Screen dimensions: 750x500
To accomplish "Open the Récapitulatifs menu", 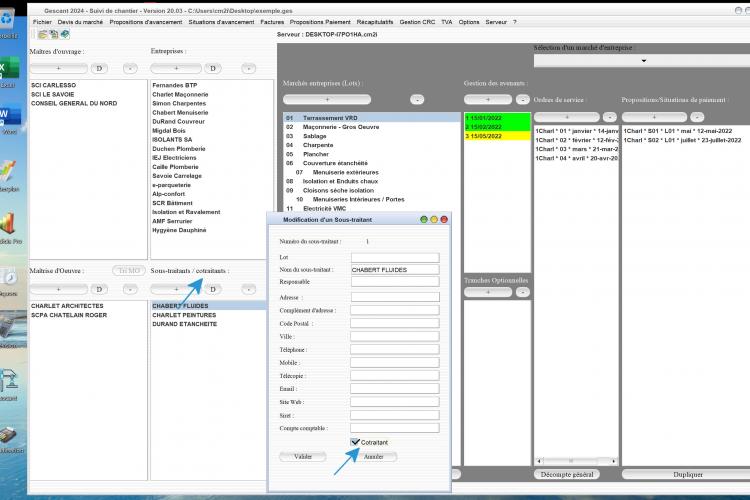I will click(375, 22).
